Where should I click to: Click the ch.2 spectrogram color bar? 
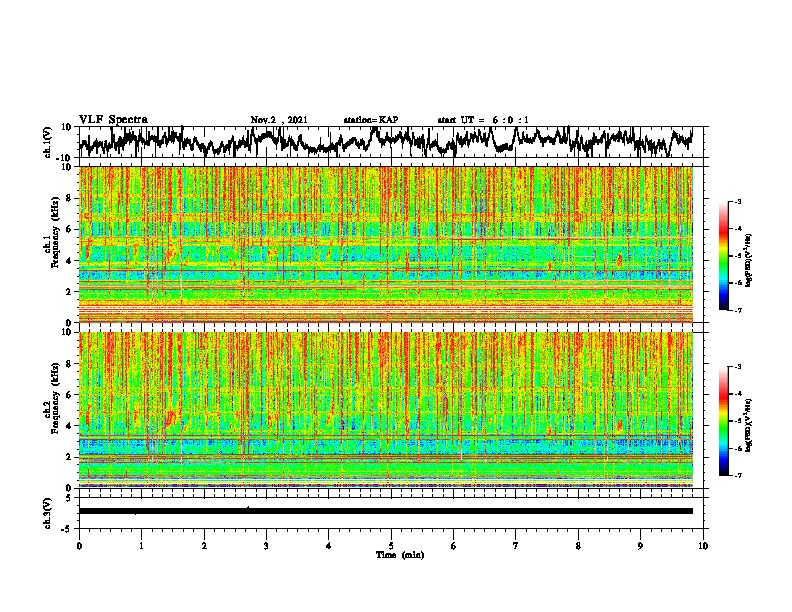click(x=723, y=421)
